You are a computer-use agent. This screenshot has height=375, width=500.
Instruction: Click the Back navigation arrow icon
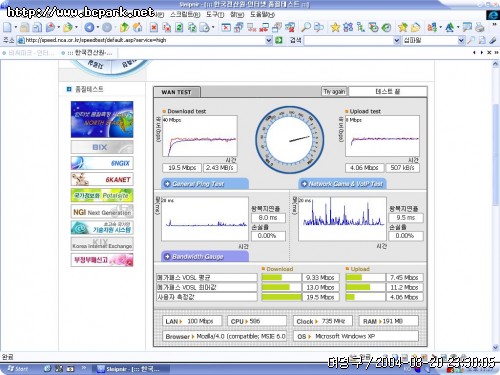(89, 28)
